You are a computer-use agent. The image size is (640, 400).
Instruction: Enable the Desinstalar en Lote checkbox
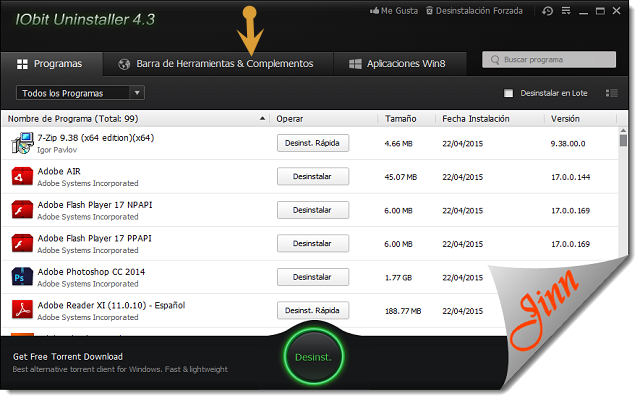click(x=508, y=93)
